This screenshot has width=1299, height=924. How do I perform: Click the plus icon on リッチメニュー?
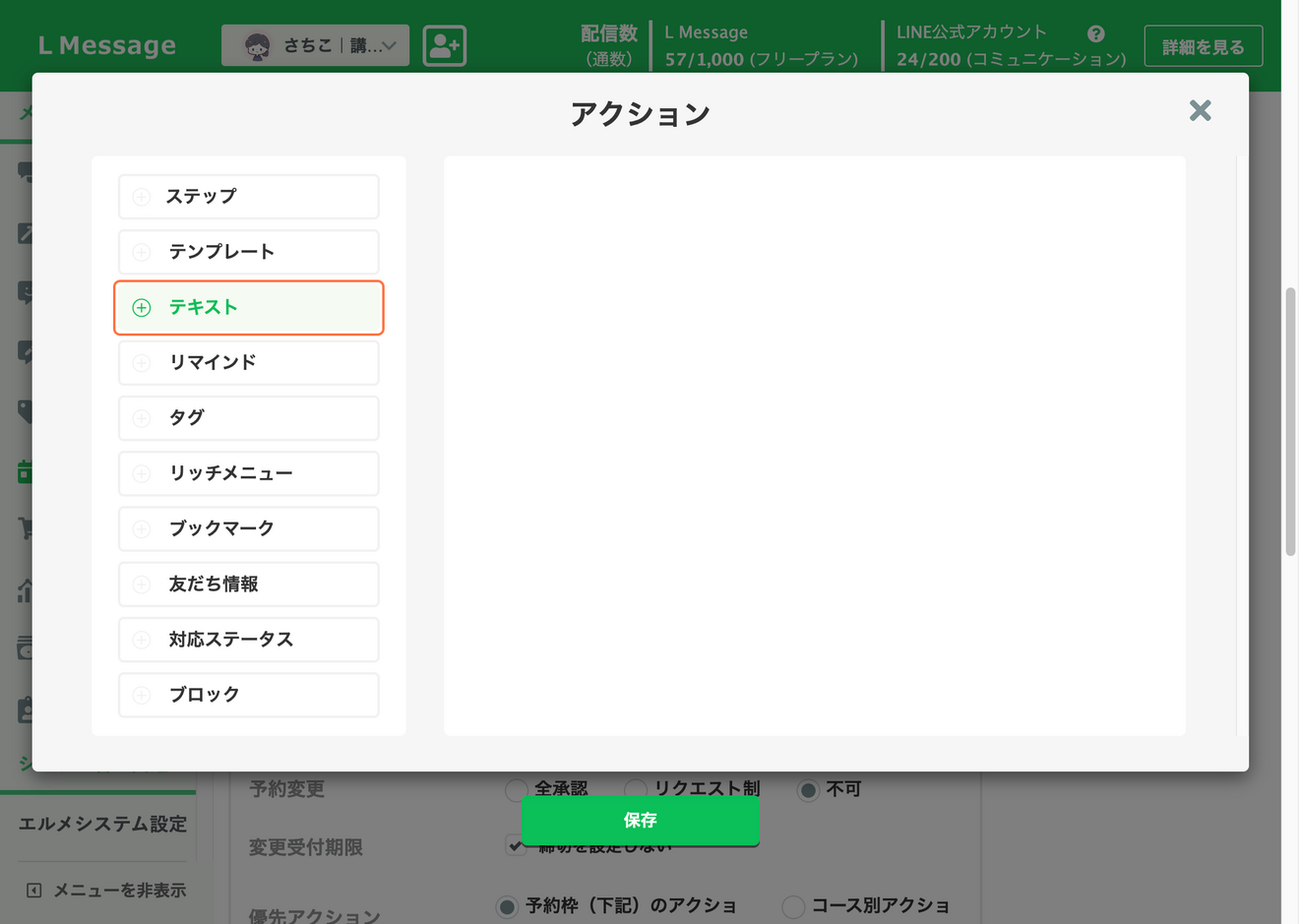pos(142,473)
